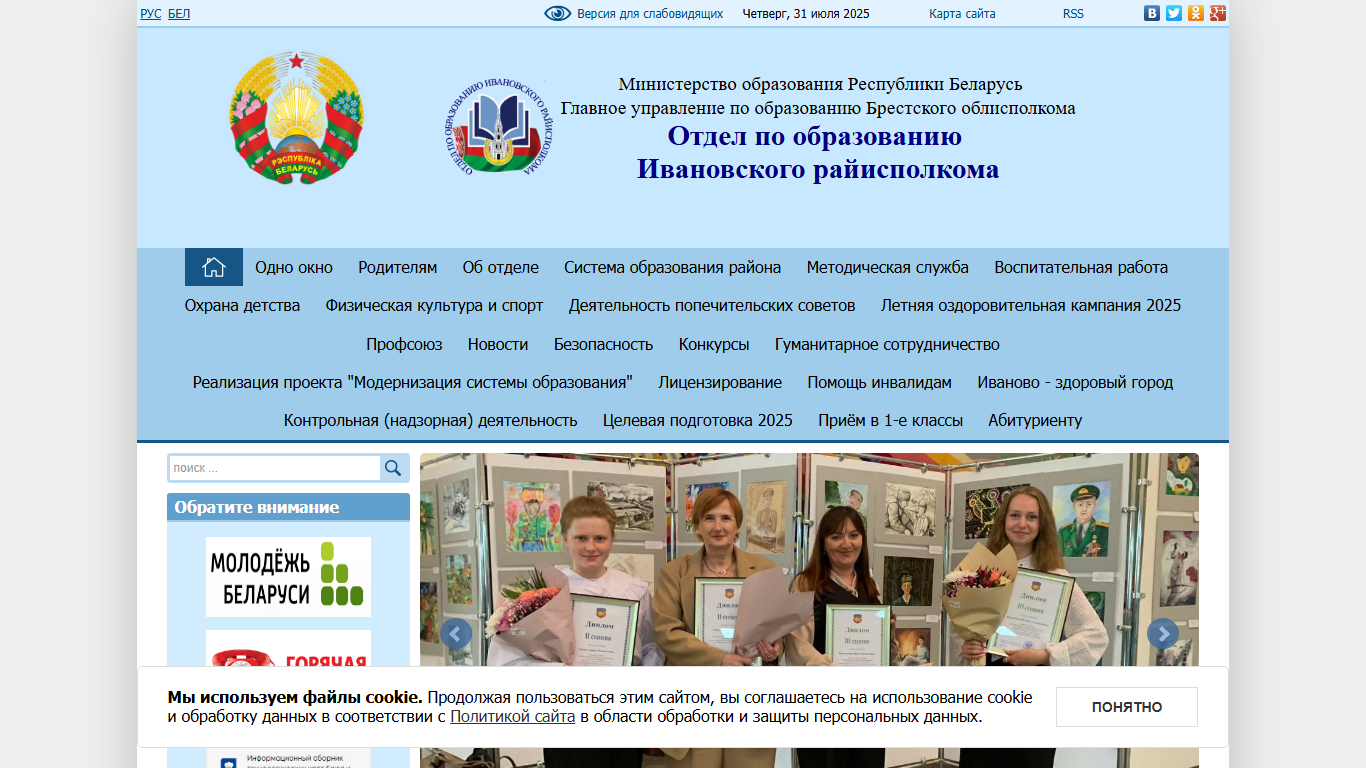The height and width of the screenshot is (768, 1366).
Task: Click the search magnifier button
Action: coord(393,468)
